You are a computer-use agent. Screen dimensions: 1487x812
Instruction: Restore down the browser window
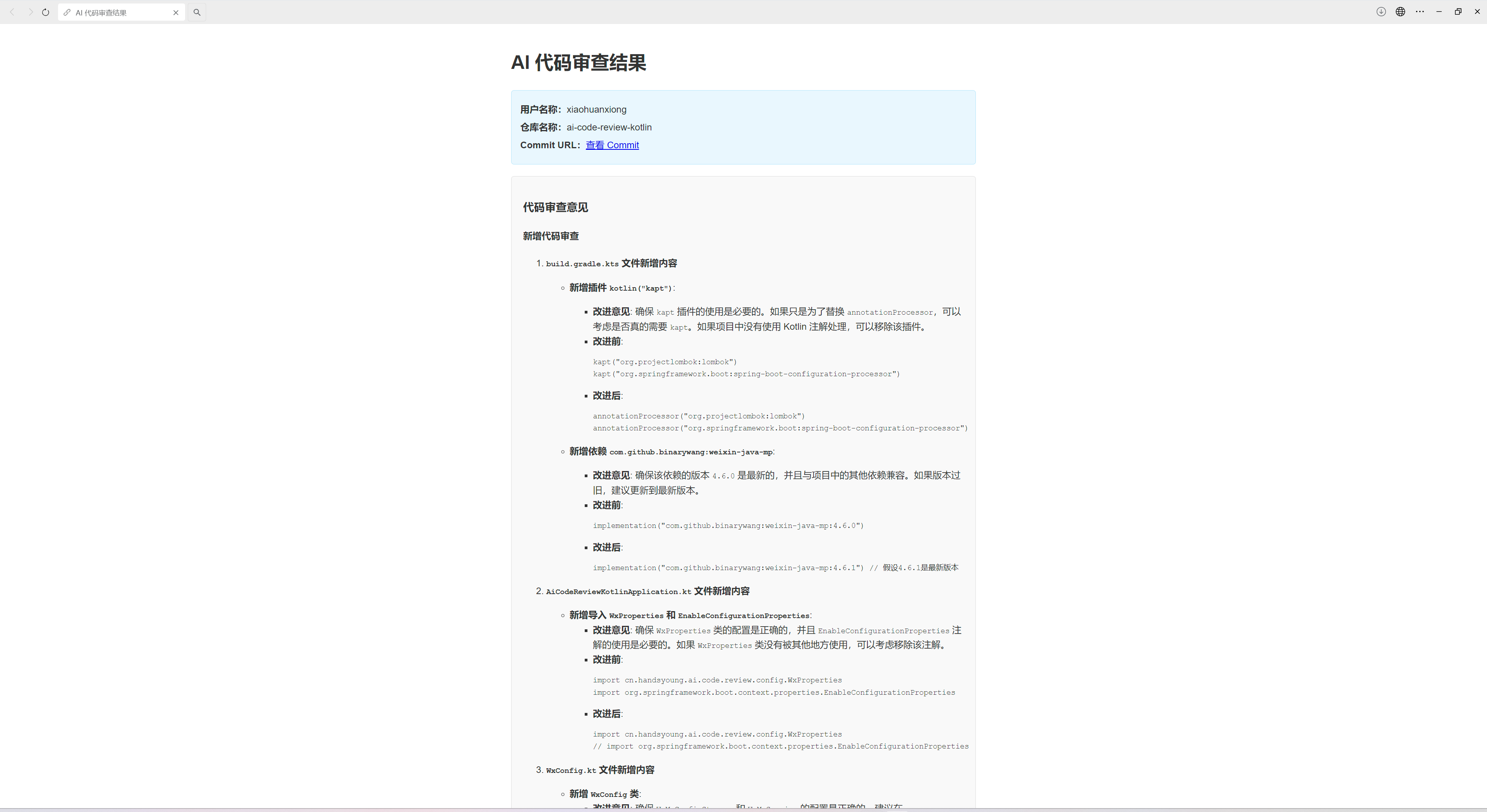click(x=1458, y=12)
